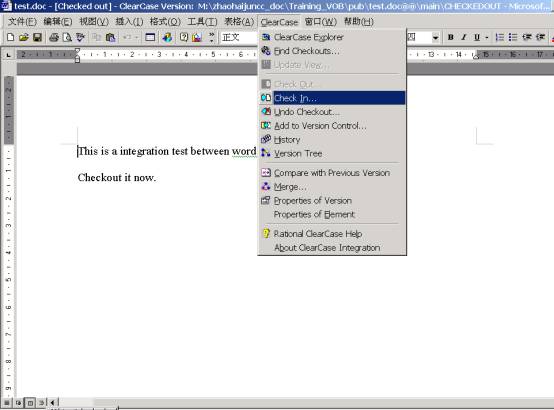Open the 格式(O) menu
The image size is (554, 410).
(165, 22)
